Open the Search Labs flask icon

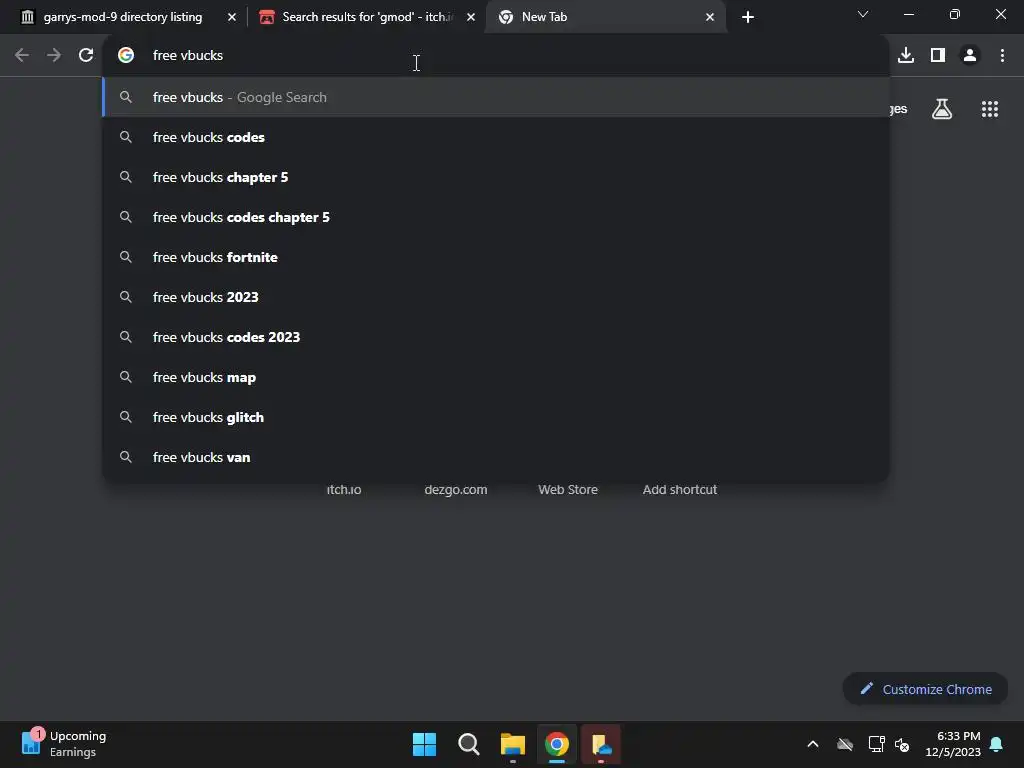pos(942,109)
